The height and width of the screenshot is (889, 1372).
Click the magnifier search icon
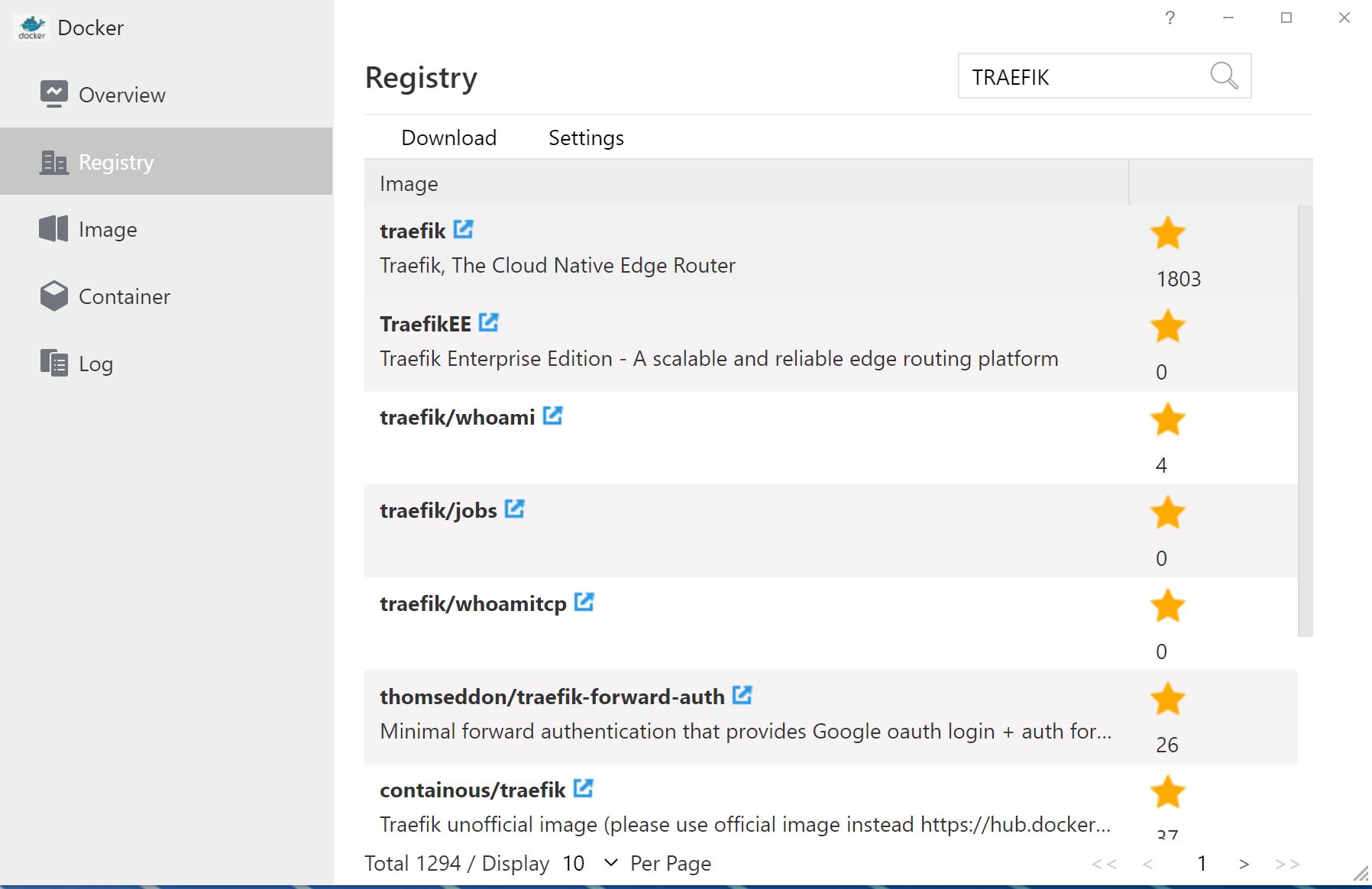coord(1224,76)
